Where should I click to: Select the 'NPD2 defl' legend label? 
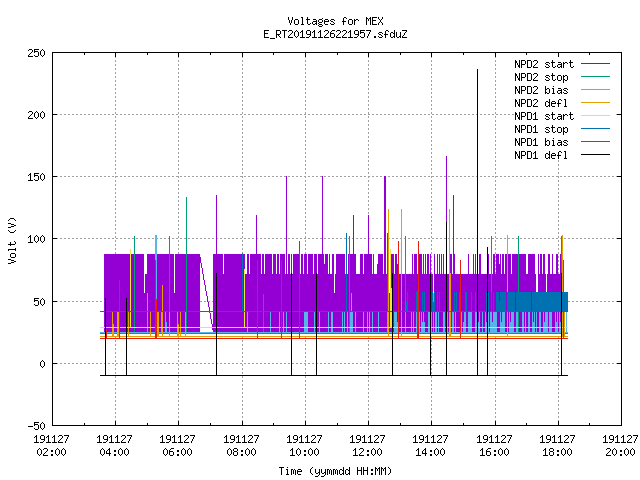coord(541,103)
